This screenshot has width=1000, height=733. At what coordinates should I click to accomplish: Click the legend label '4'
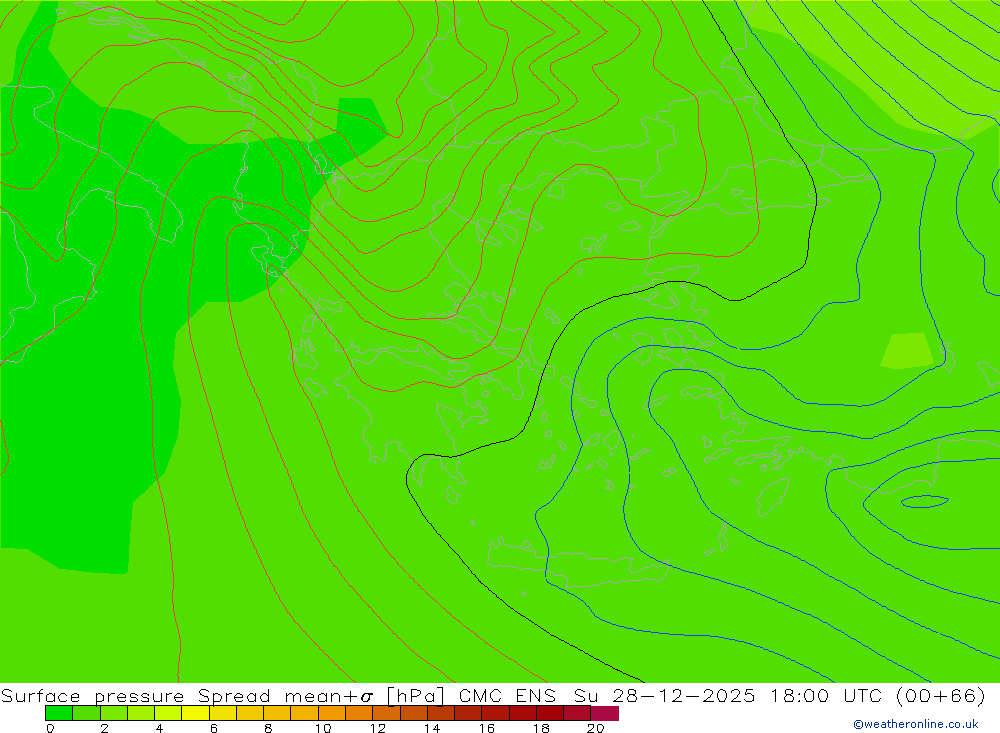point(159,728)
